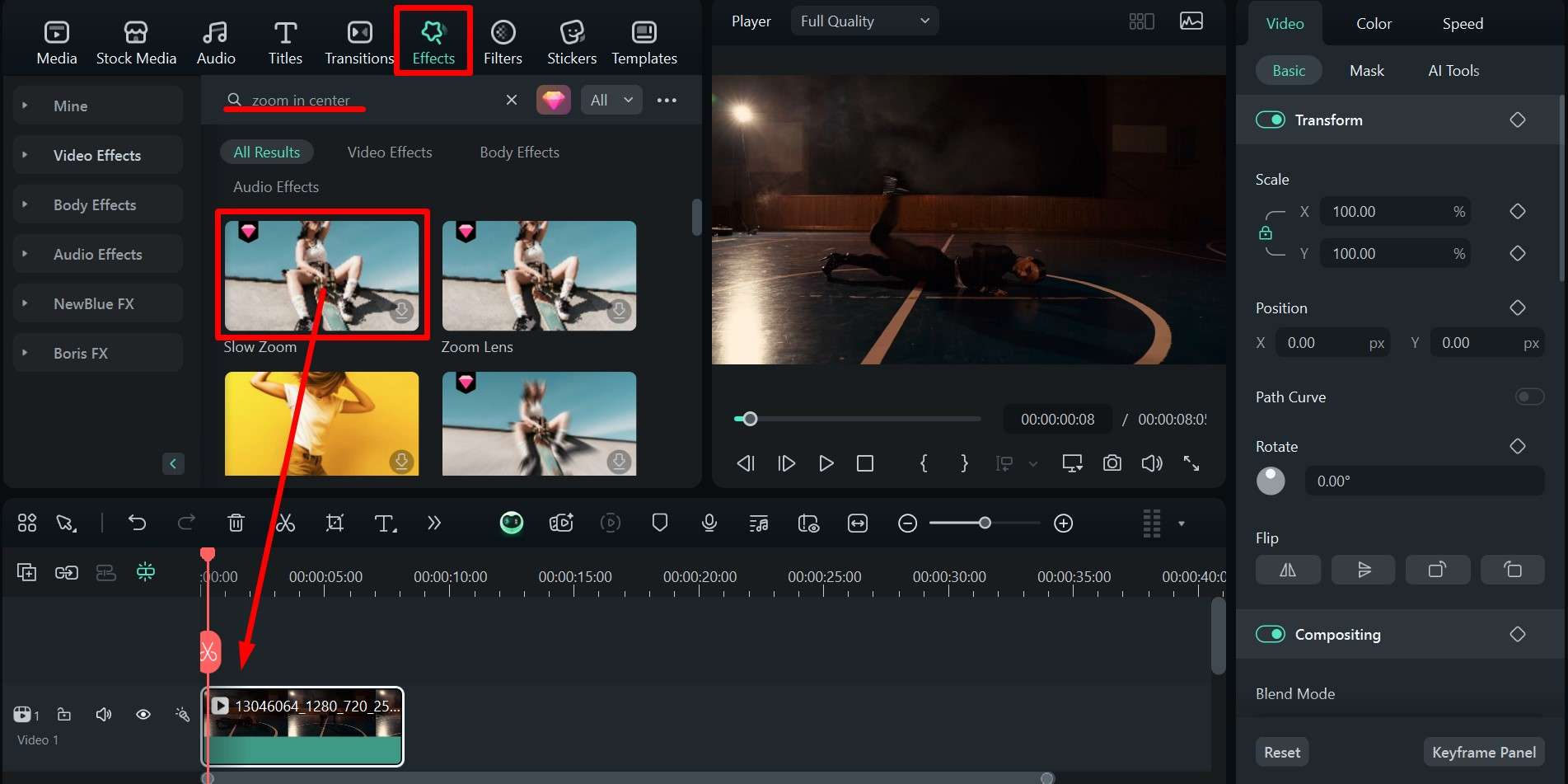1568x784 pixels.
Task: Open the Stickers panel
Action: tap(571, 42)
